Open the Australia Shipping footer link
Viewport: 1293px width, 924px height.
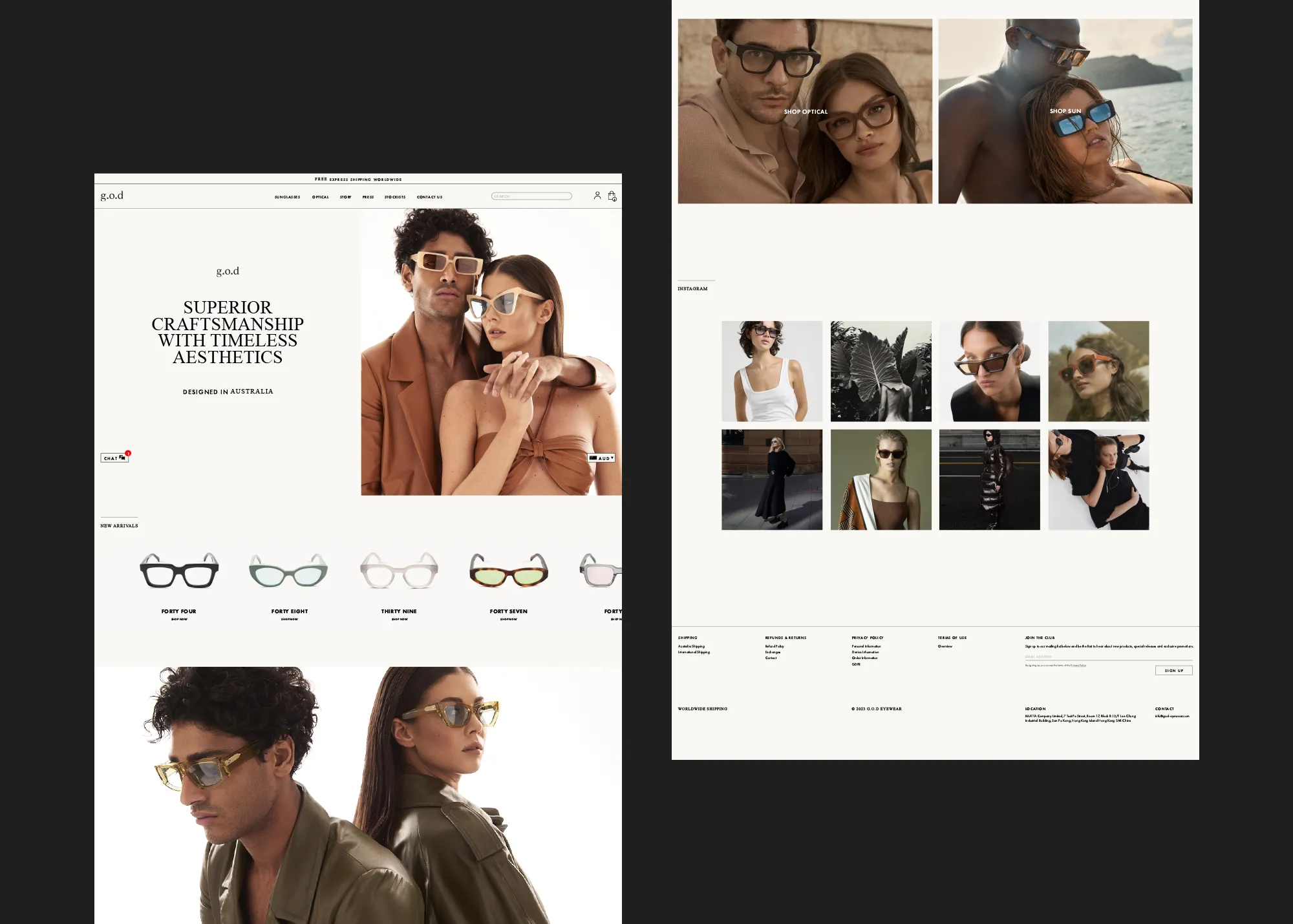click(691, 646)
